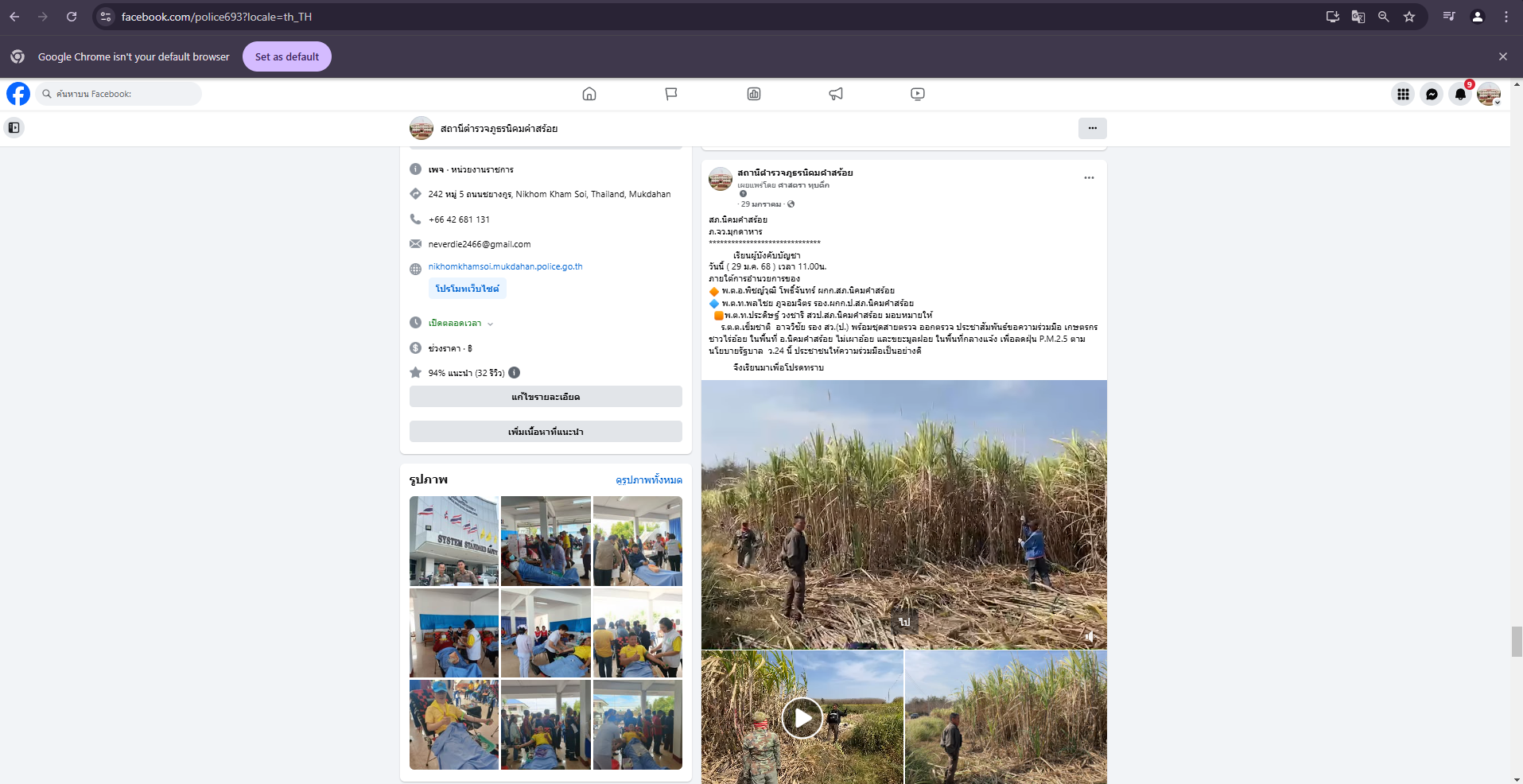This screenshot has height=784, width=1523.
Task: Click the Facebook logo
Action: pyautogui.click(x=18, y=94)
